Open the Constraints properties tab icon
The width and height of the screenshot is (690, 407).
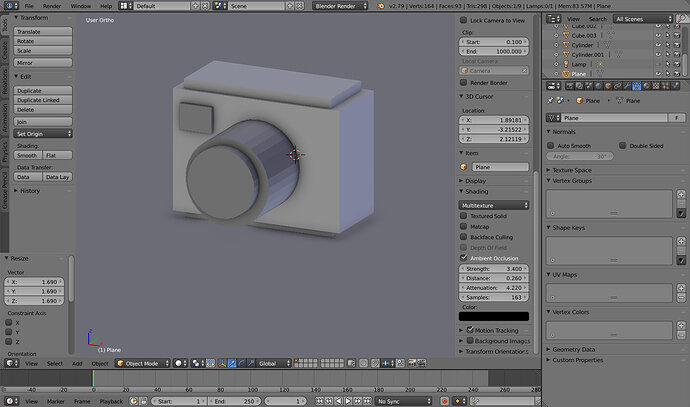coord(618,86)
